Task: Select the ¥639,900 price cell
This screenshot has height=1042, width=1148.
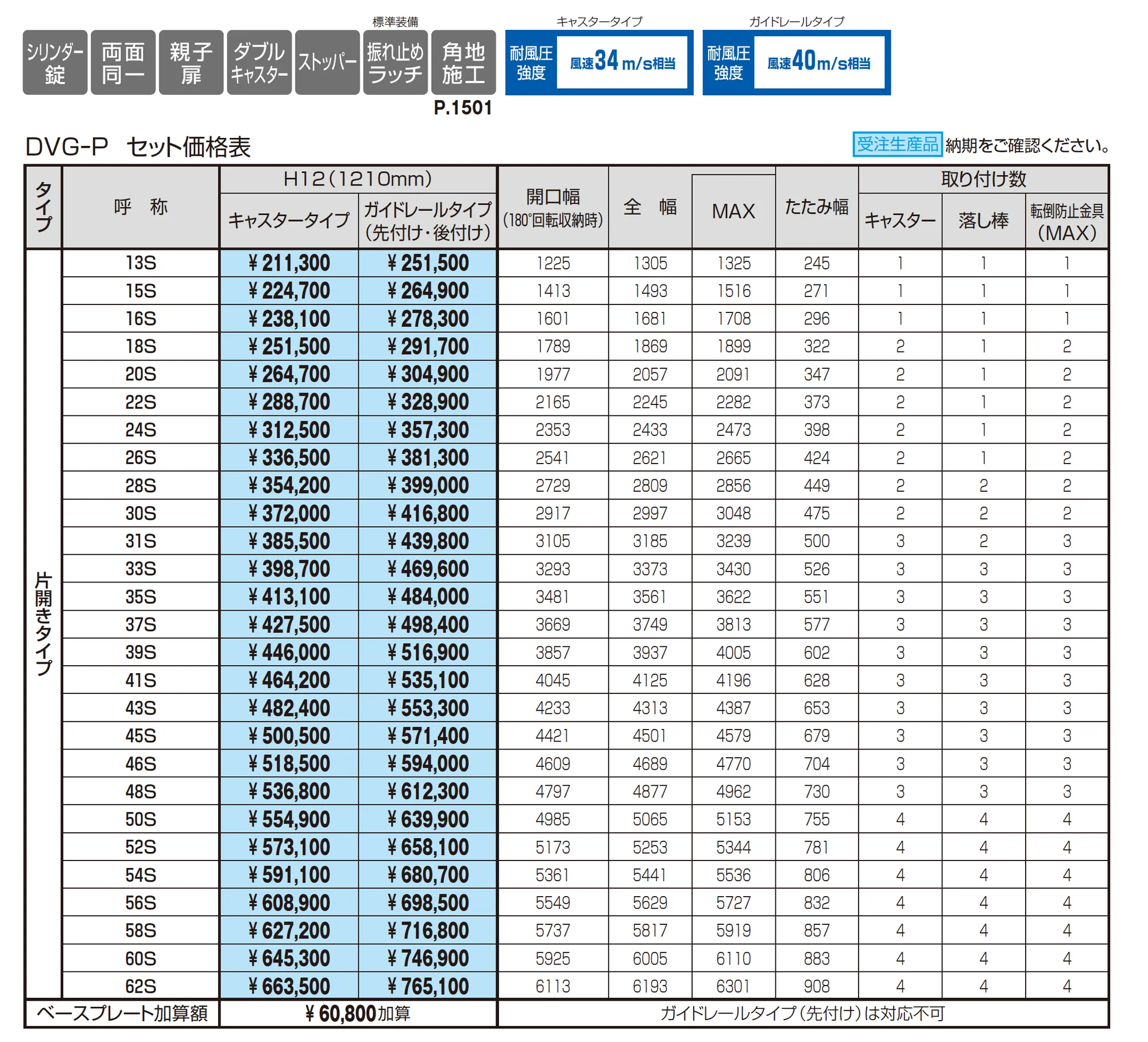Action: (428, 819)
